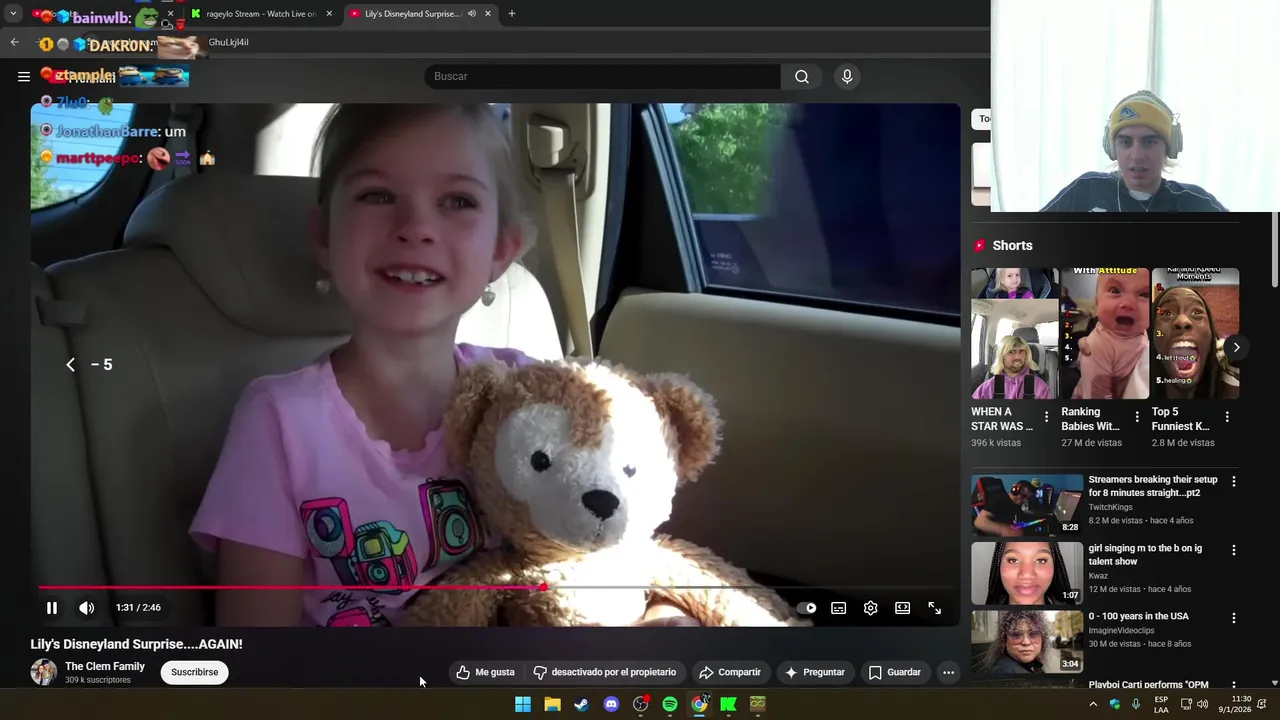Image resolution: width=1280 pixels, height=720 pixels.
Task: Toggle the autoplay switch in the player
Action: point(807,608)
